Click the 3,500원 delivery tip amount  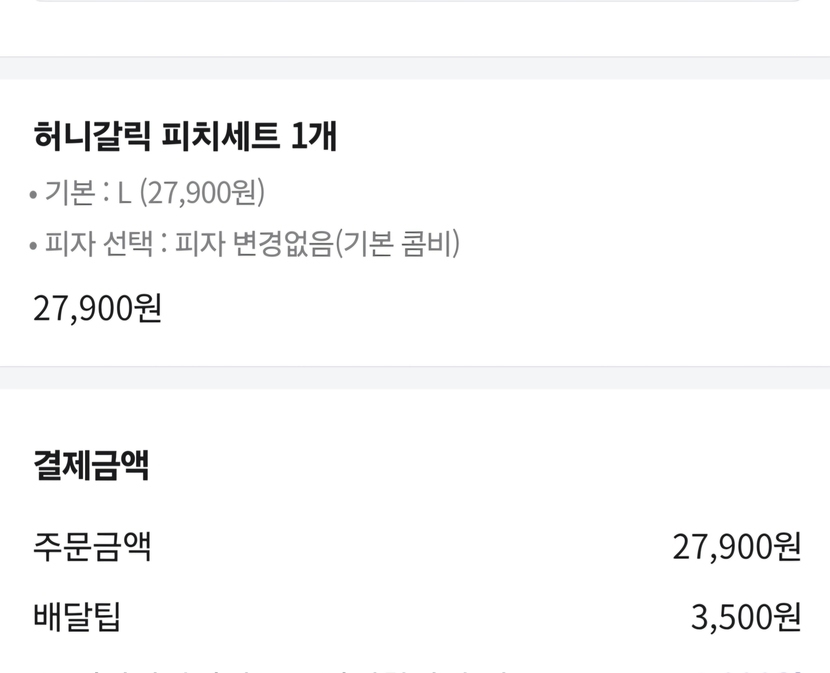(x=745, y=616)
